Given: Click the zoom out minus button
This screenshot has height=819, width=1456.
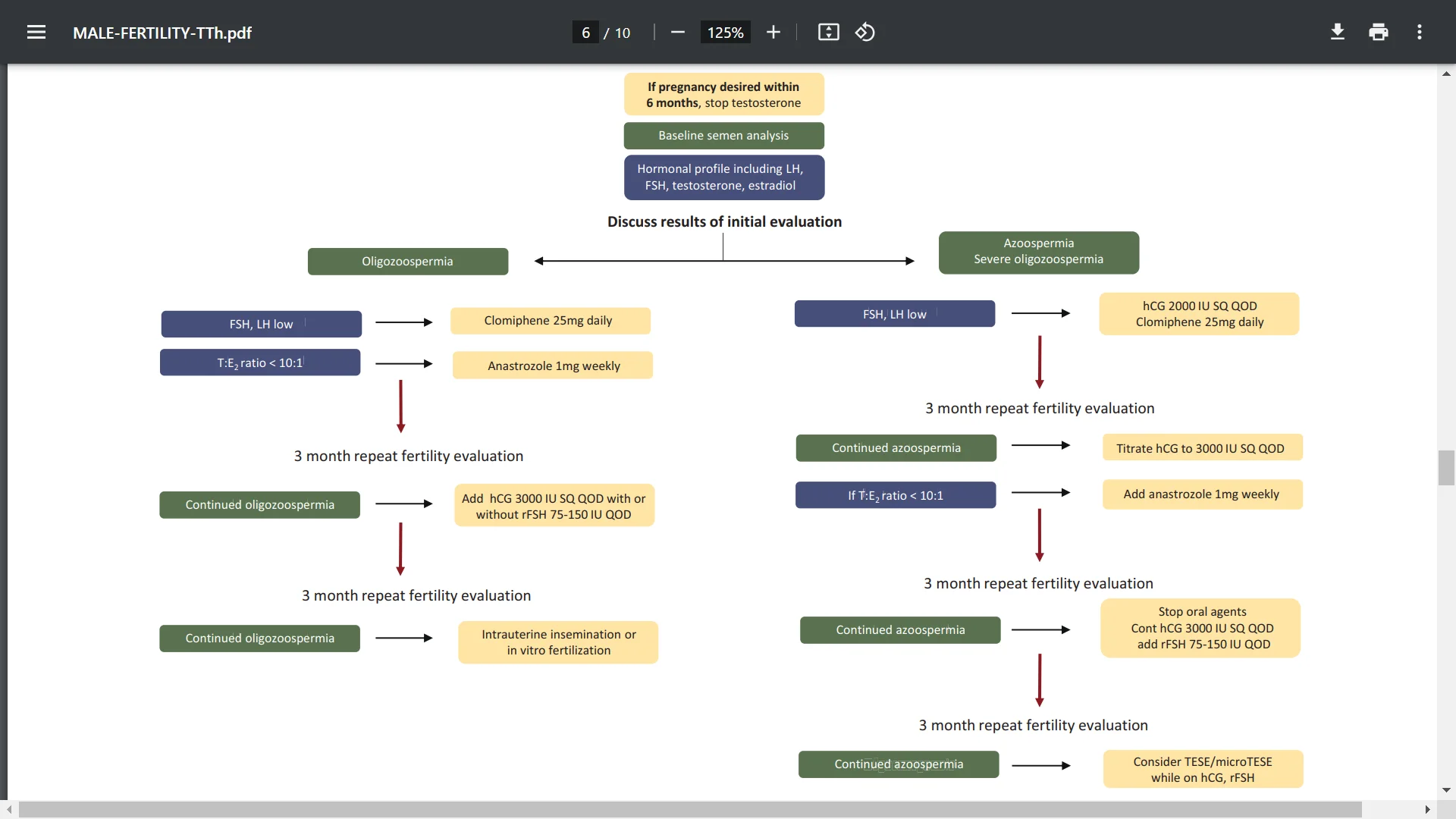Looking at the screenshot, I should point(678,33).
